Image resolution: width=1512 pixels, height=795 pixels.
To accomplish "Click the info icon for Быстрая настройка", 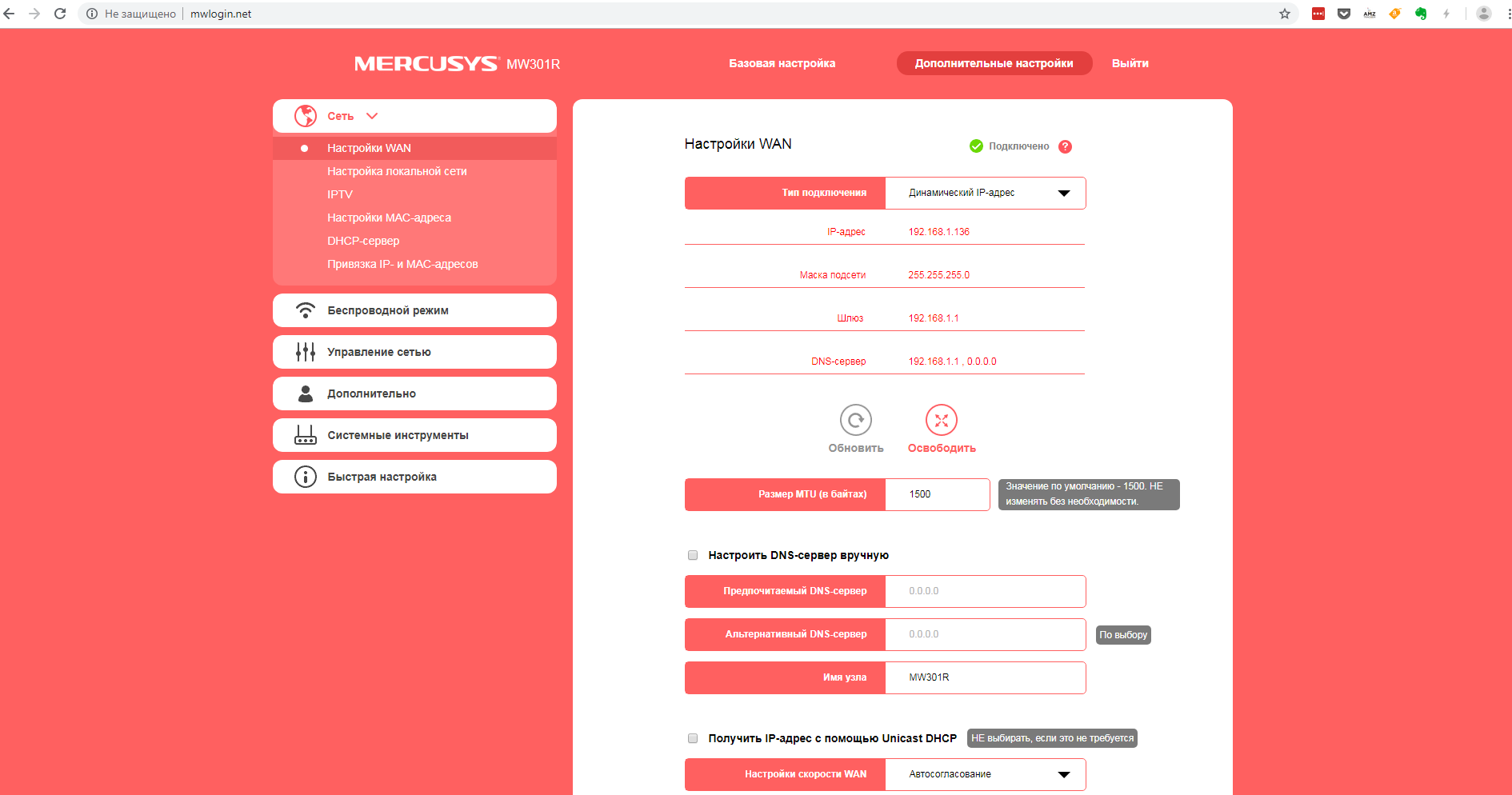I will coord(306,477).
